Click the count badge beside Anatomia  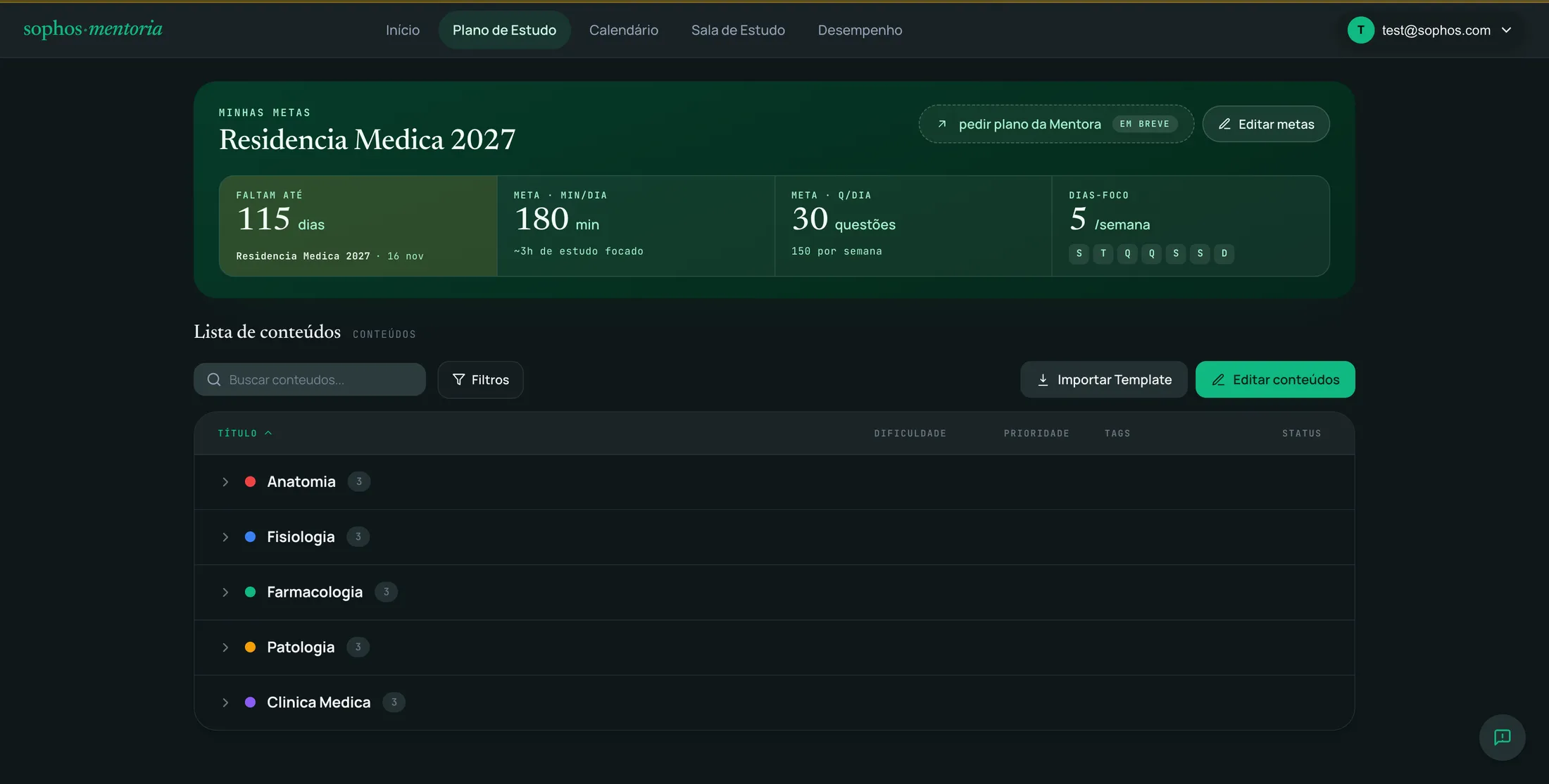[359, 481]
